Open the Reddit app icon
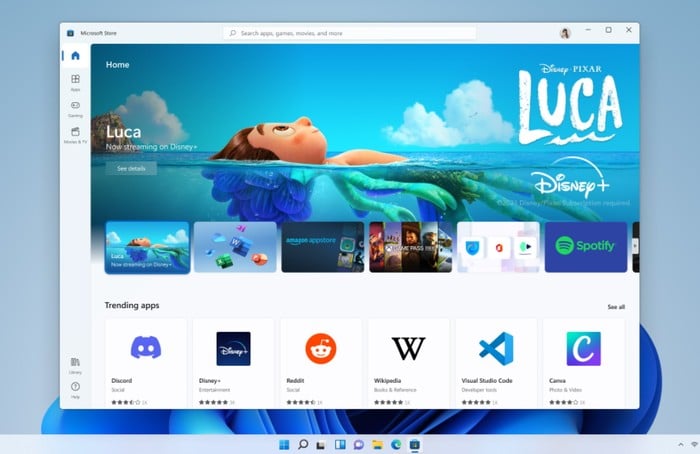 coord(321,348)
